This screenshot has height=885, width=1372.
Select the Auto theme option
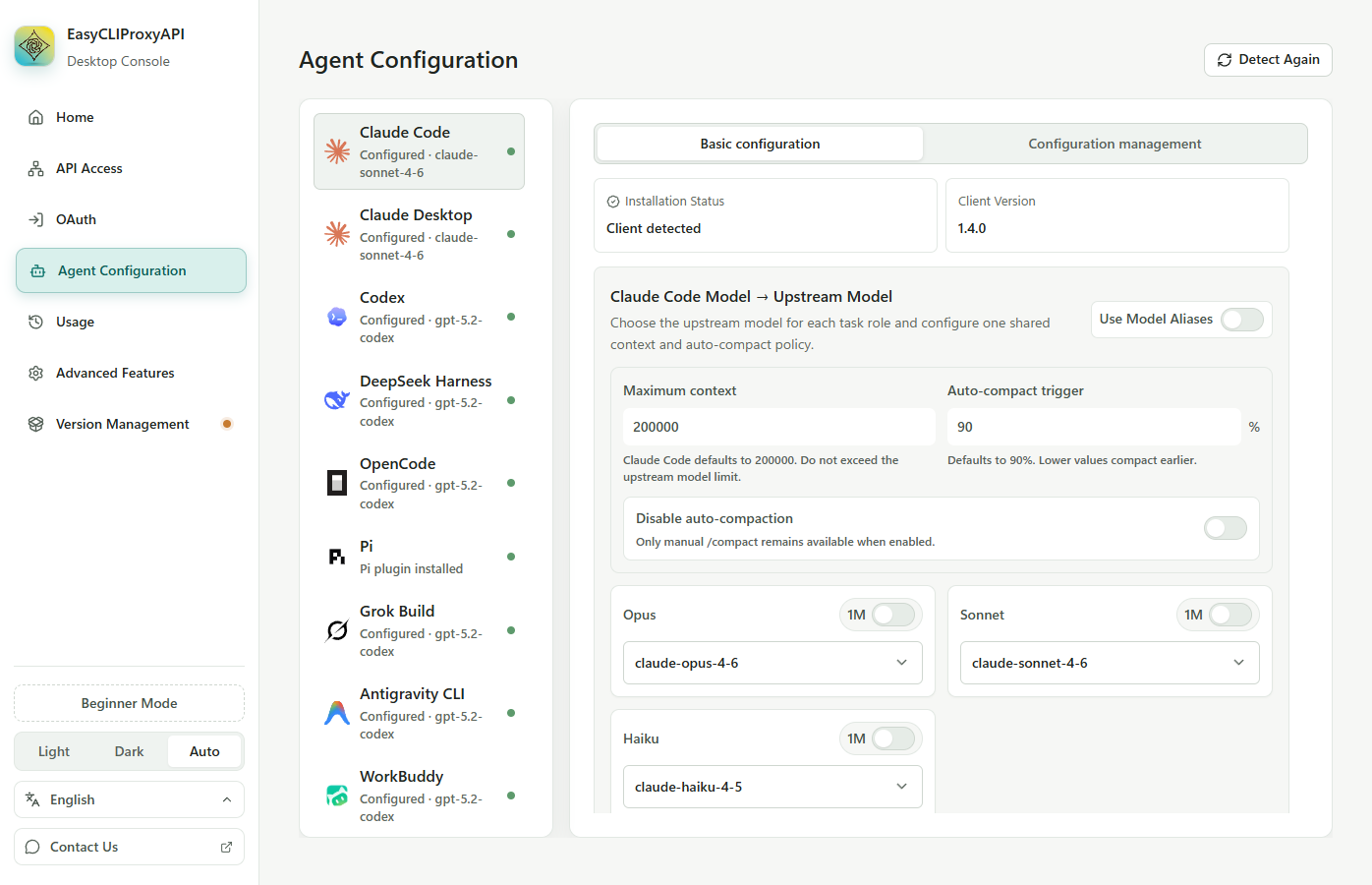pos(204,751)
